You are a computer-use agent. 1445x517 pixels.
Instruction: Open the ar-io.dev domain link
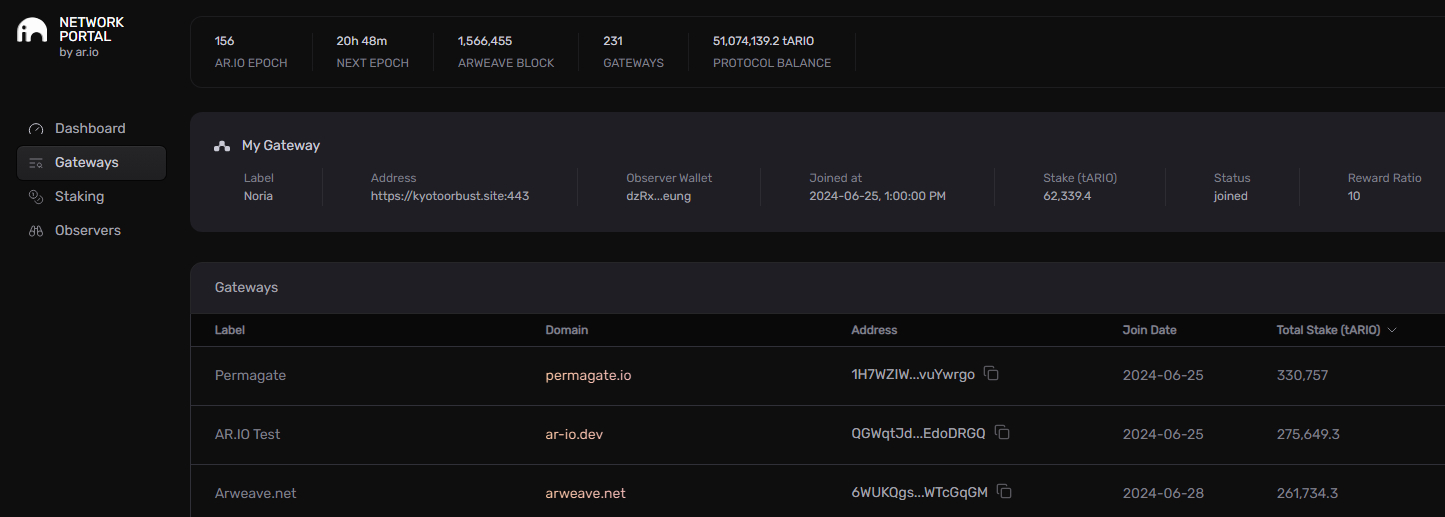click(574, 435)
